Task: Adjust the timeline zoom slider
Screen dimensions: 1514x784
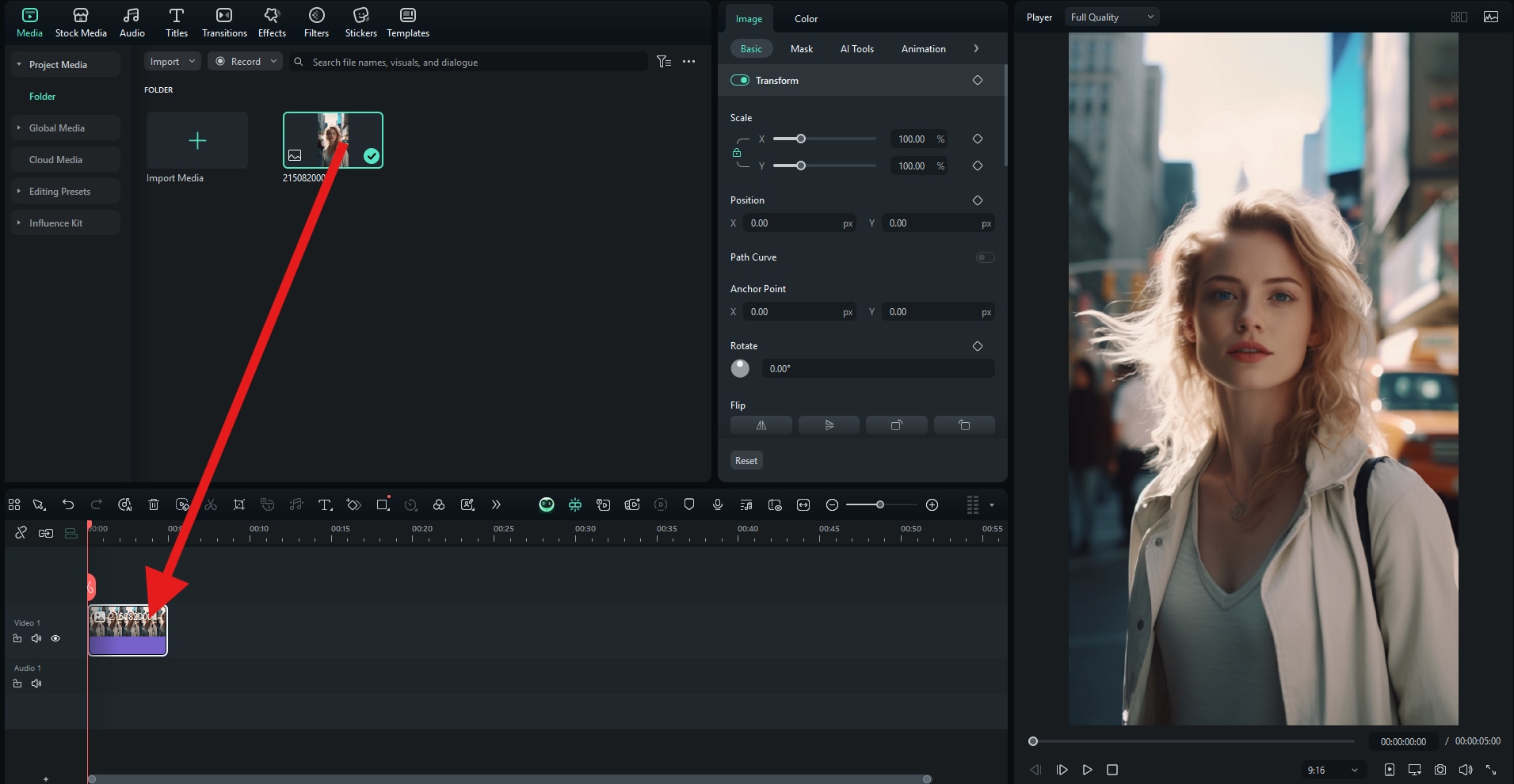Action: tap(879, 504)
